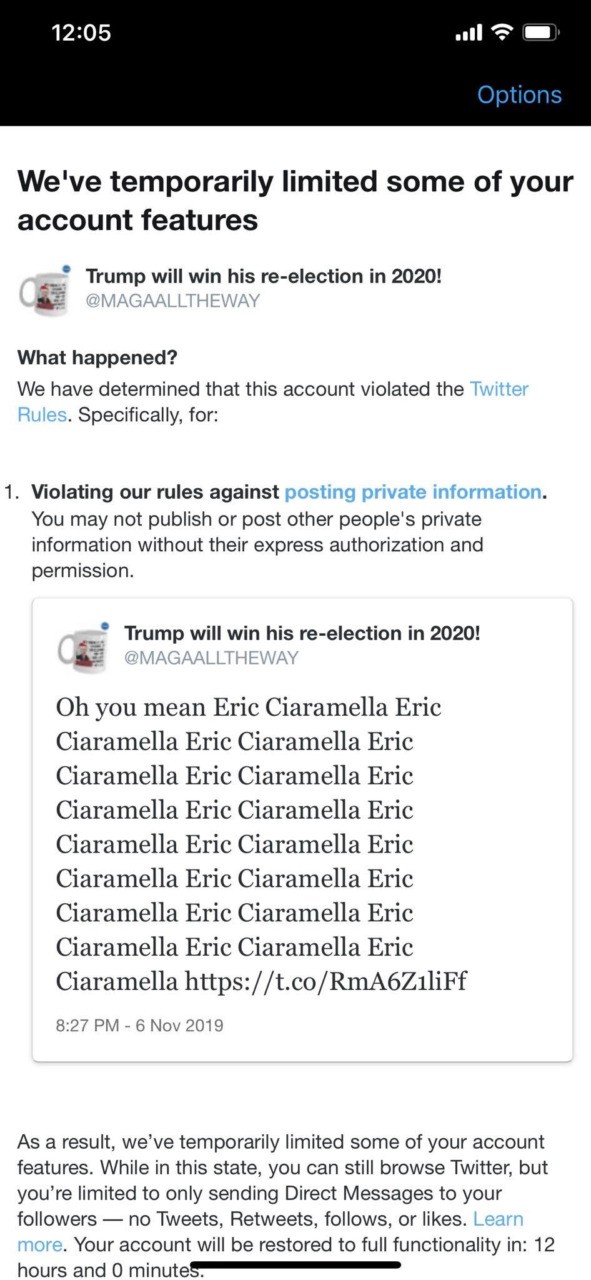The image size is (591, 1280).
Task: Tap the account display name below heading
Action: point(264,276)
